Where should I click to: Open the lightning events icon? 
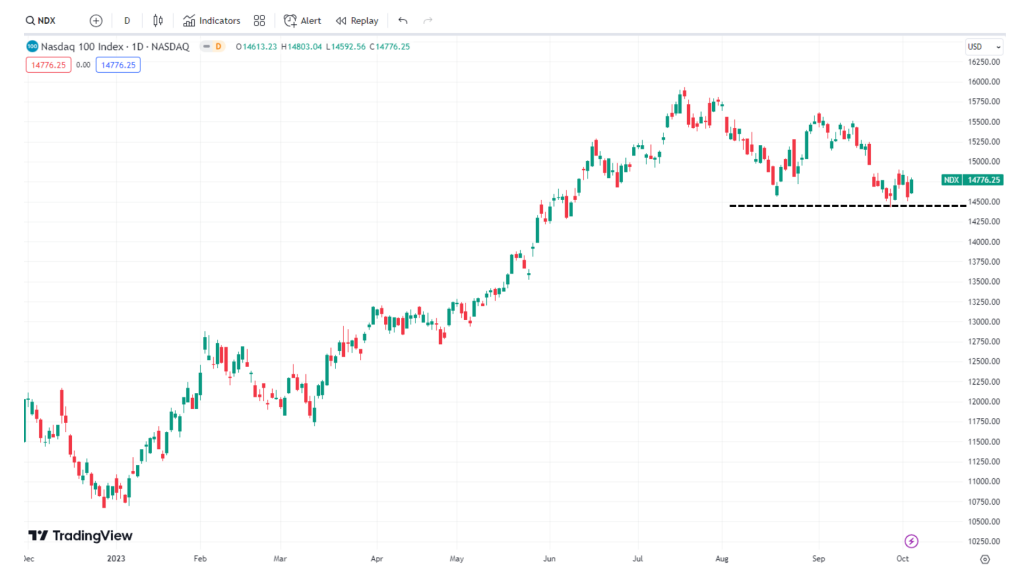point(911,541)
